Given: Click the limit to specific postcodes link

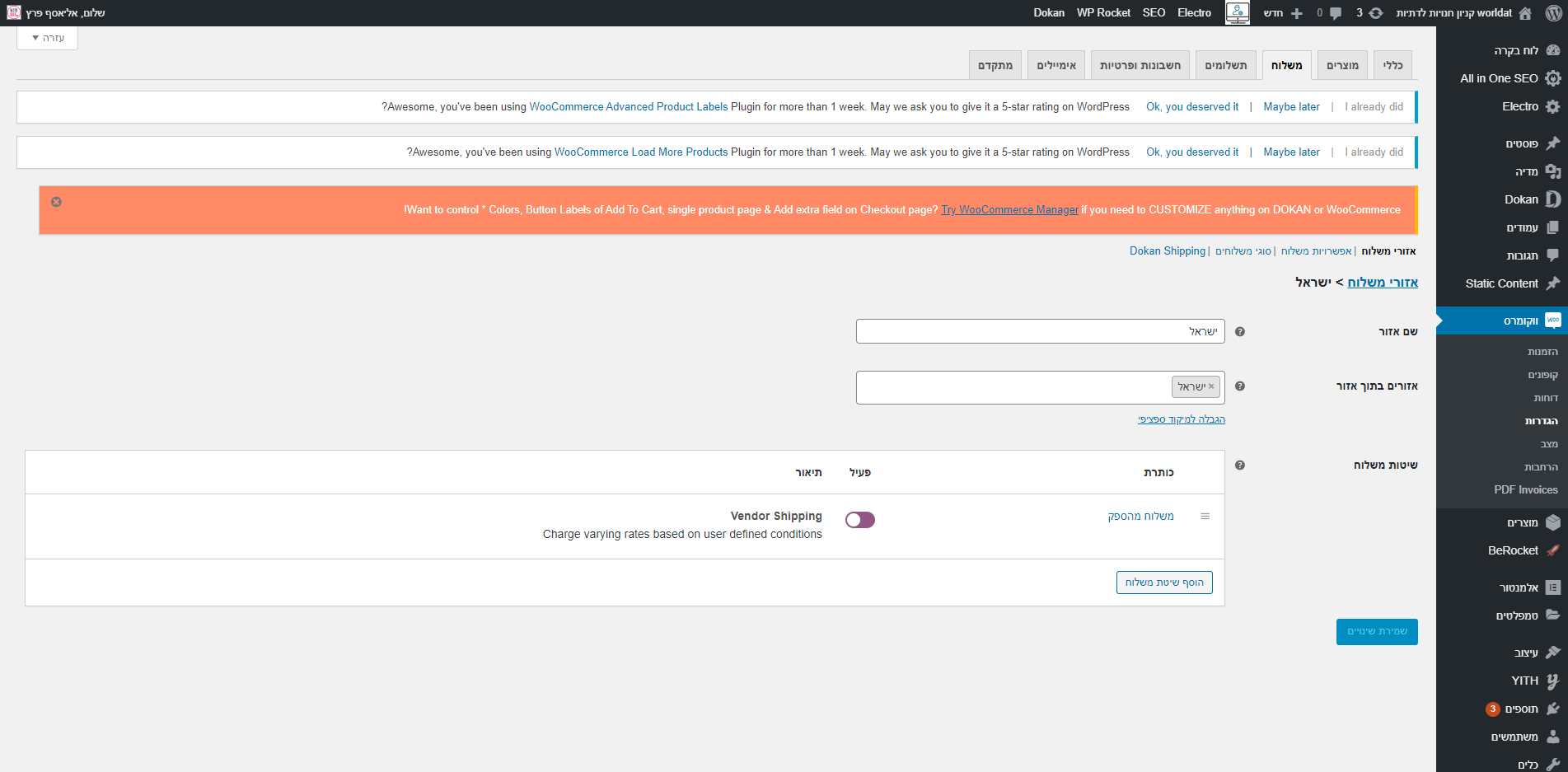Looking at the screenshot, I should pos(1182,419).
